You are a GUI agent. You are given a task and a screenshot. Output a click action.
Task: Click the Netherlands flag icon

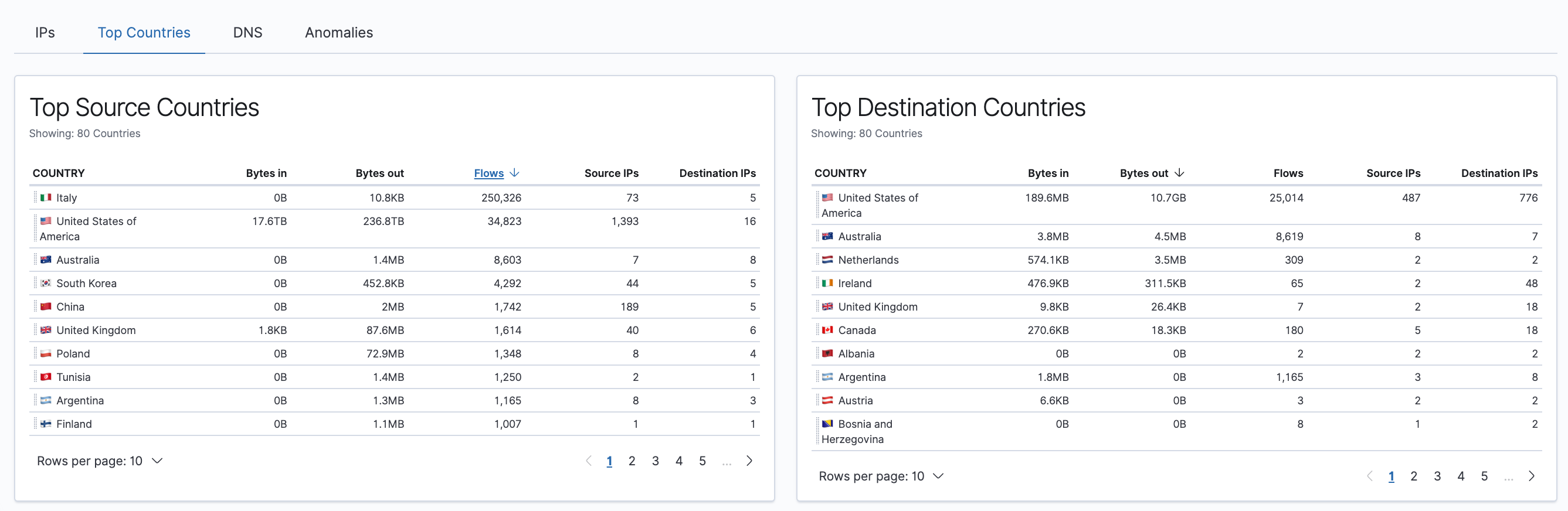click(827, 260)
